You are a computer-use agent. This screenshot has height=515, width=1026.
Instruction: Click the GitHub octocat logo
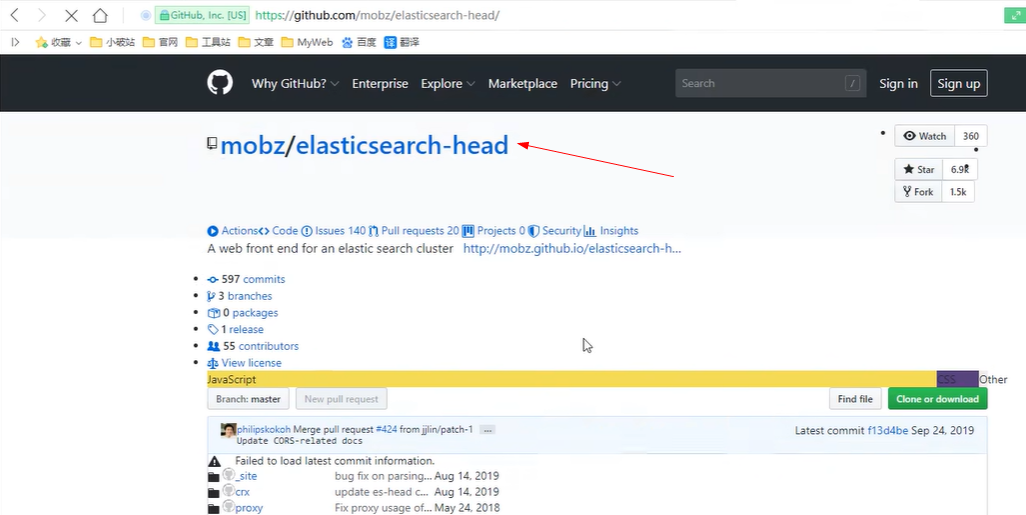pos(220,83)
